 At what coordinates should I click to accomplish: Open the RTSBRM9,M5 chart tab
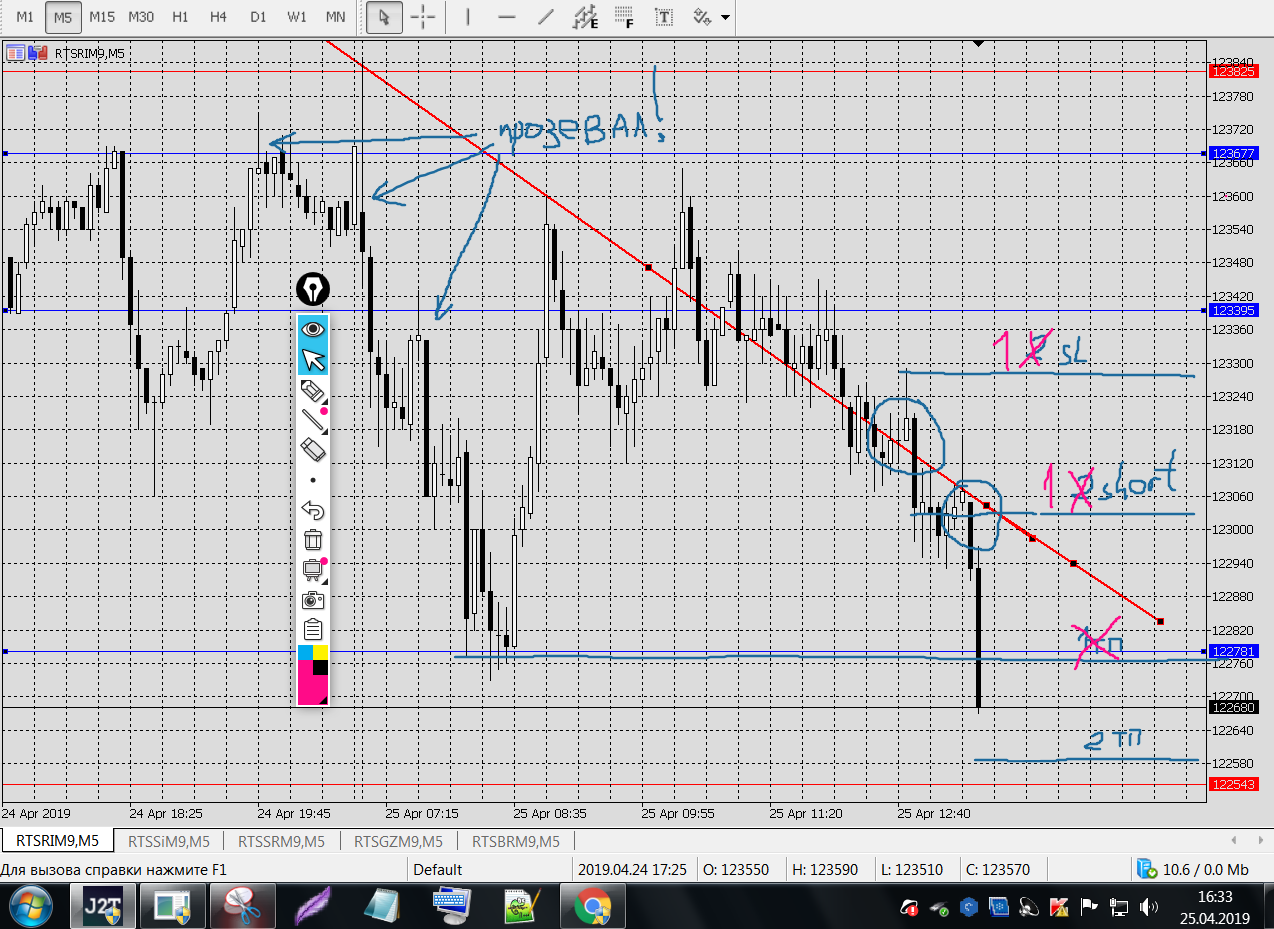(516, 841)
